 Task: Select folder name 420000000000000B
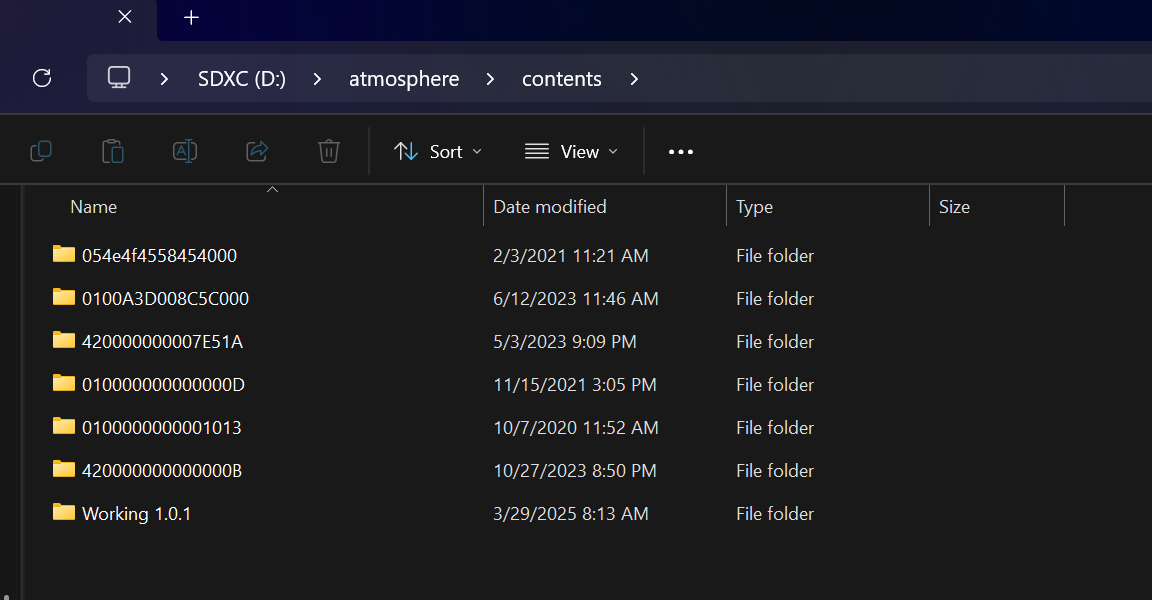click(162, 471)
